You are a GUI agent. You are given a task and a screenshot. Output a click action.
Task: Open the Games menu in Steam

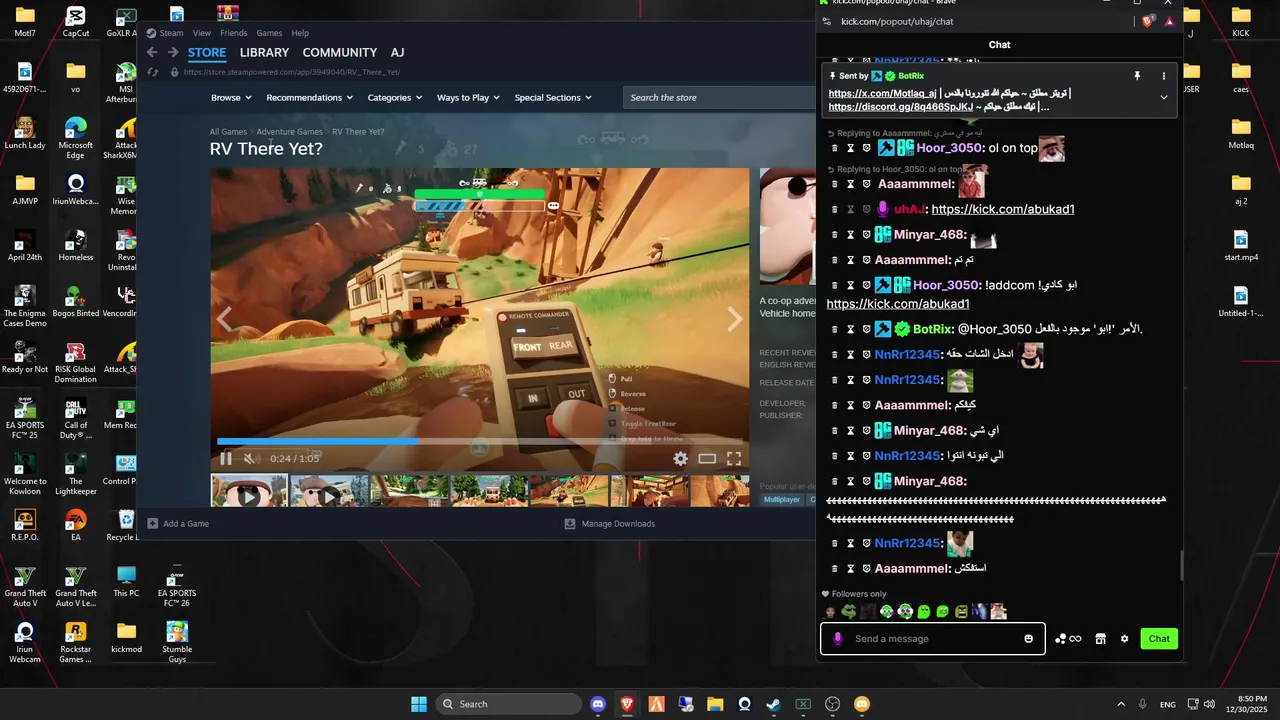point(269,33)
